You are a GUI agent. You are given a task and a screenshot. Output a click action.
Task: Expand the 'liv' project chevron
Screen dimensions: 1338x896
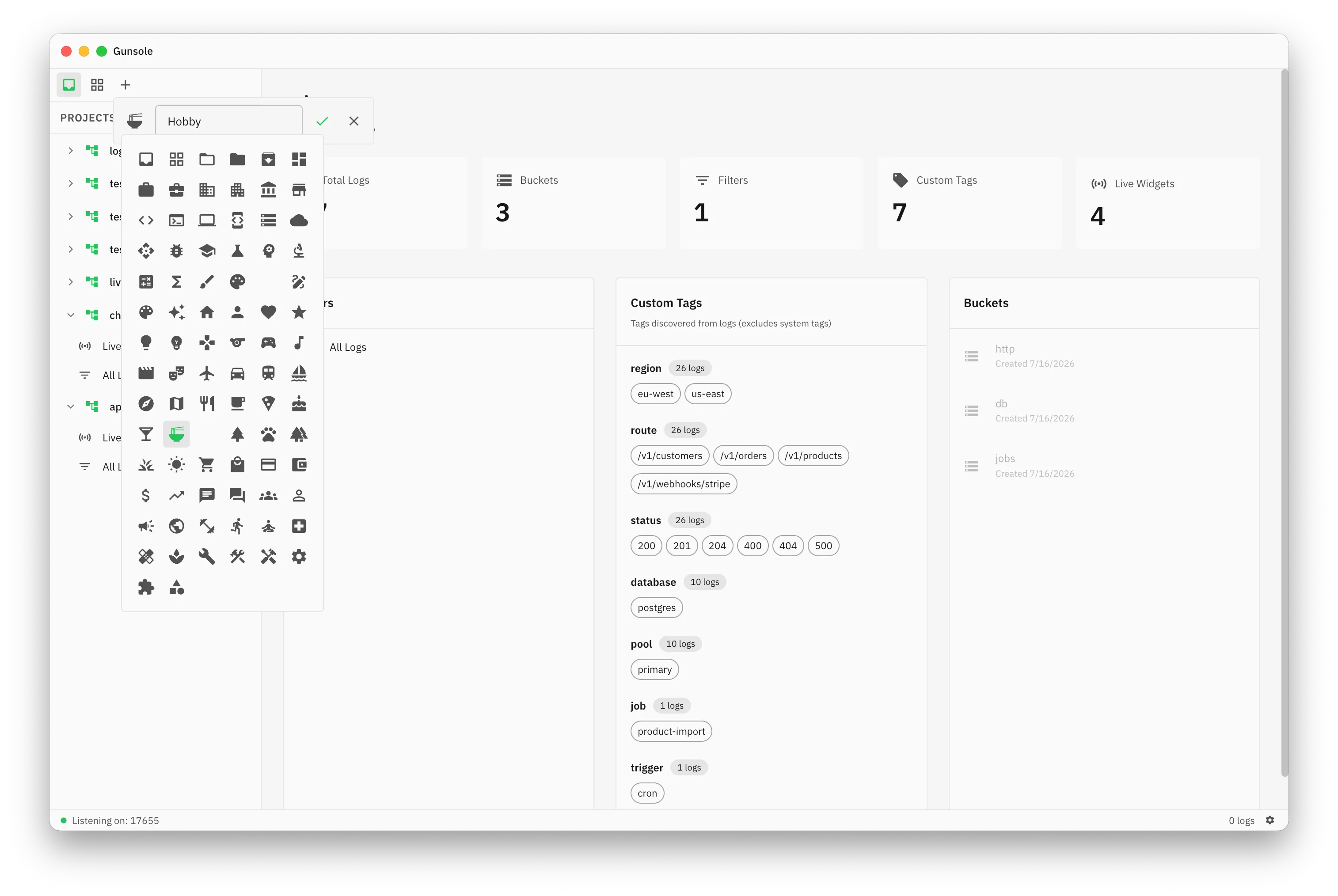pyautogui.click(x=71, y=282)
